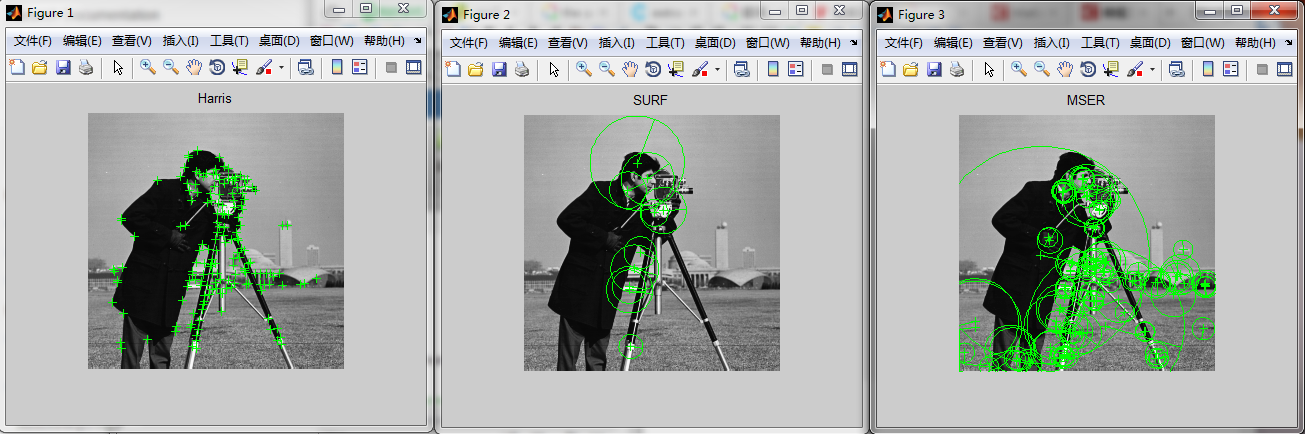This screenshot has width=1305, height=434.
Task: Select Edit Plot arrow tool in Figure 2
Action: point(553,69)
